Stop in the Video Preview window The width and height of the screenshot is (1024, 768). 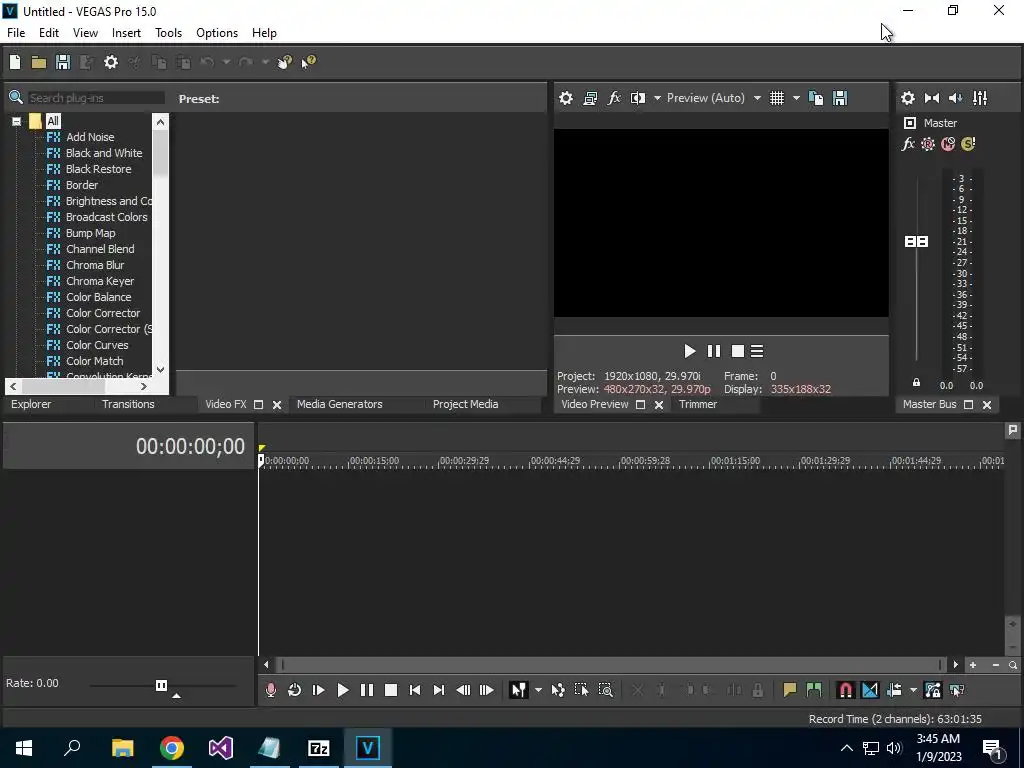[737, 351]
